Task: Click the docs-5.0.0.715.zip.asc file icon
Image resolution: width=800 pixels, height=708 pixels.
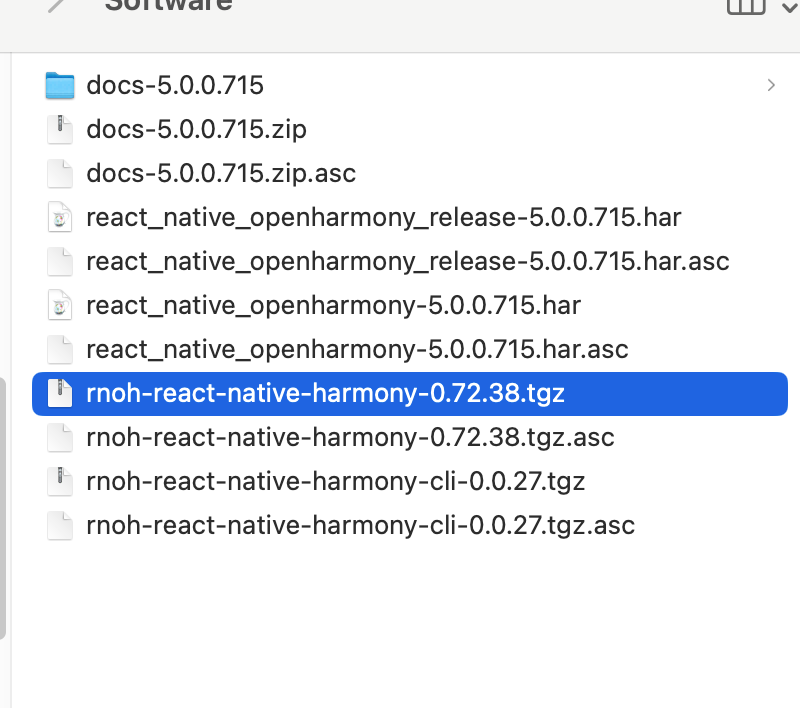Action: pos(60,173)
